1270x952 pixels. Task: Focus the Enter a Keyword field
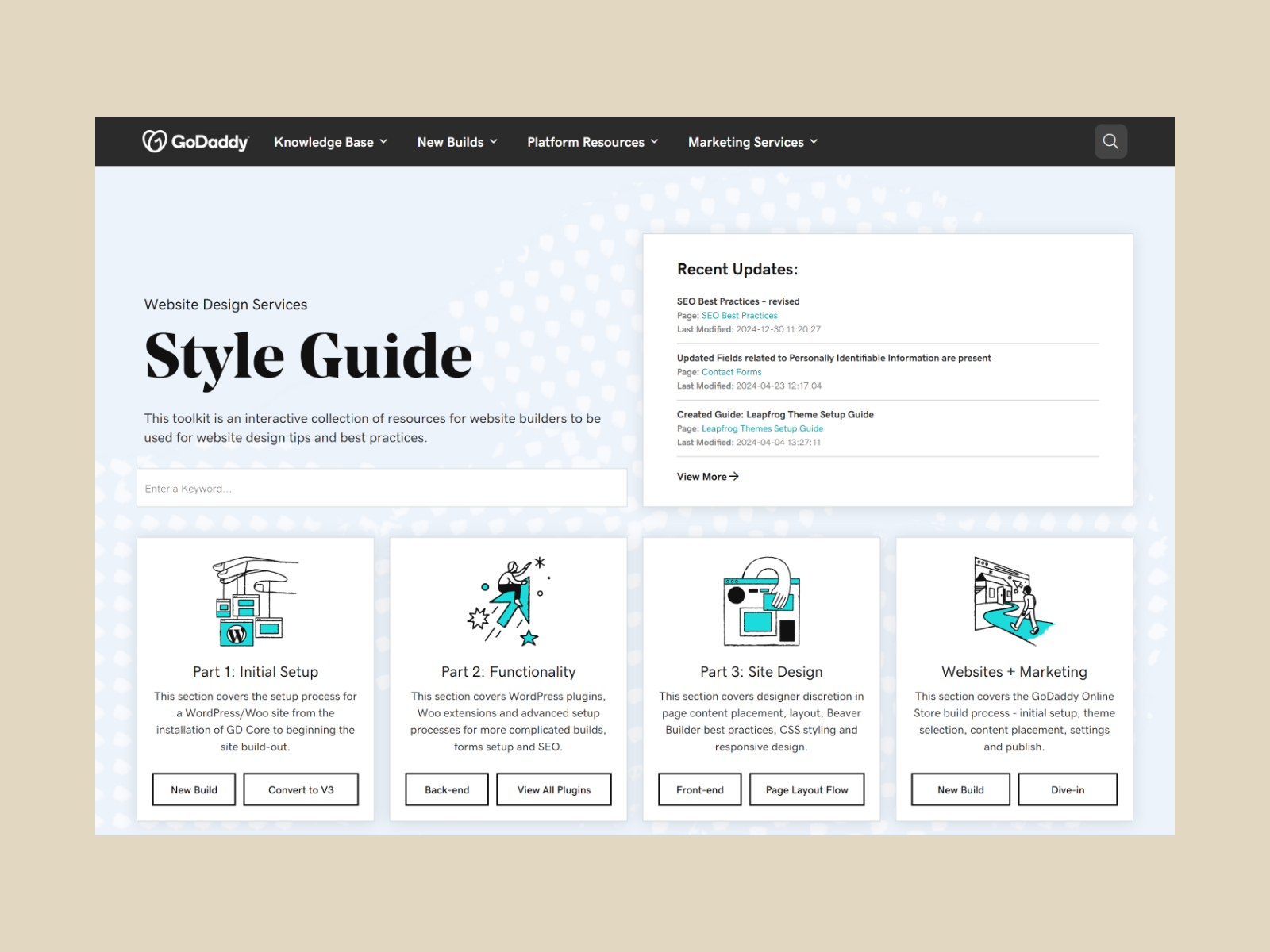[x=382, y=488]
